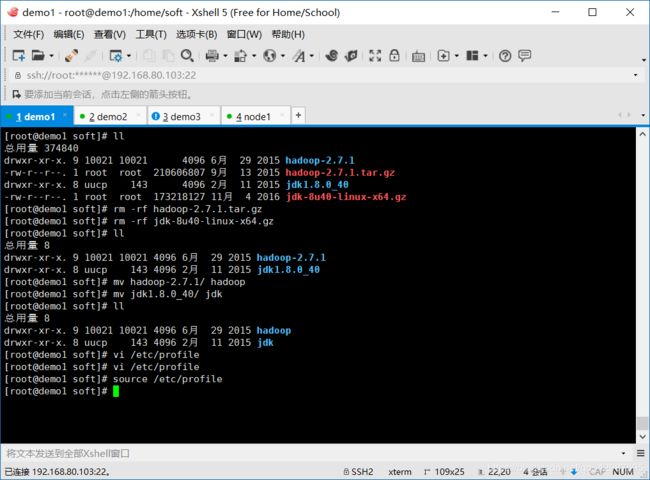Expand the font dropdown arrow
This screenshot has width=650, height=480.
tap(312, 56)
